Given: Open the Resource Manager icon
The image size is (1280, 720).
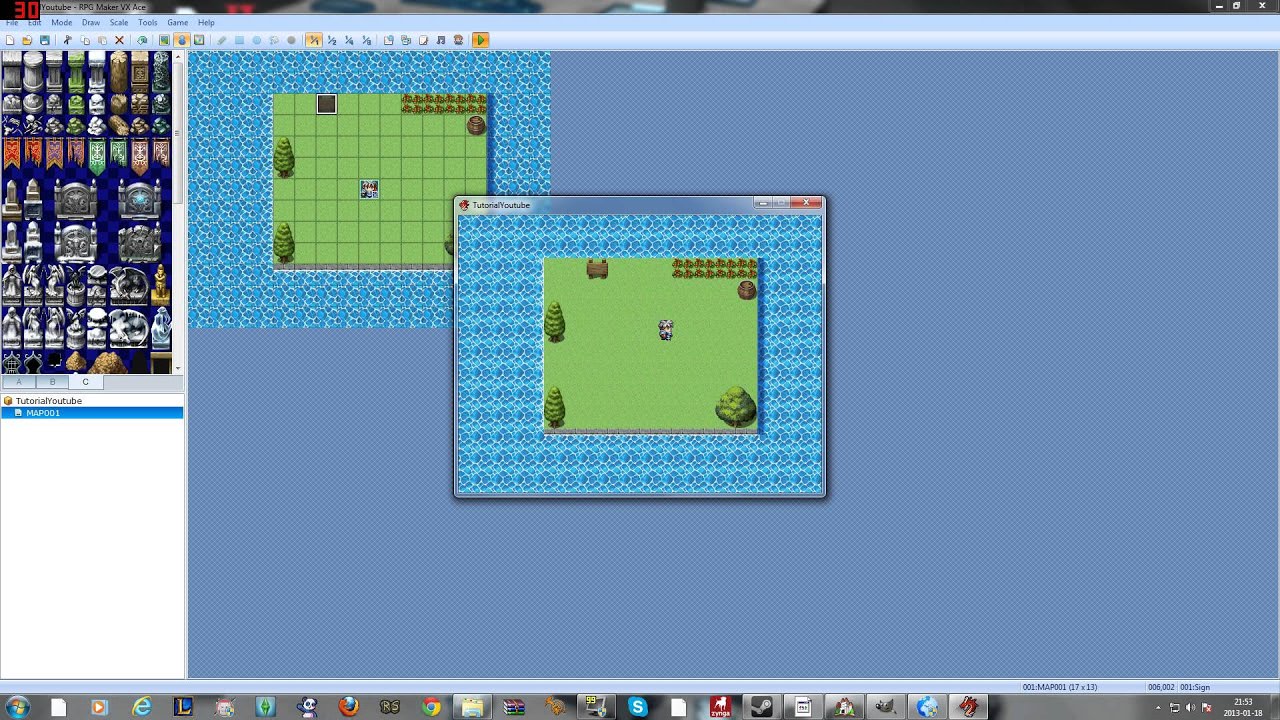Looking at the screenshot, I should (x=406, y=40).
